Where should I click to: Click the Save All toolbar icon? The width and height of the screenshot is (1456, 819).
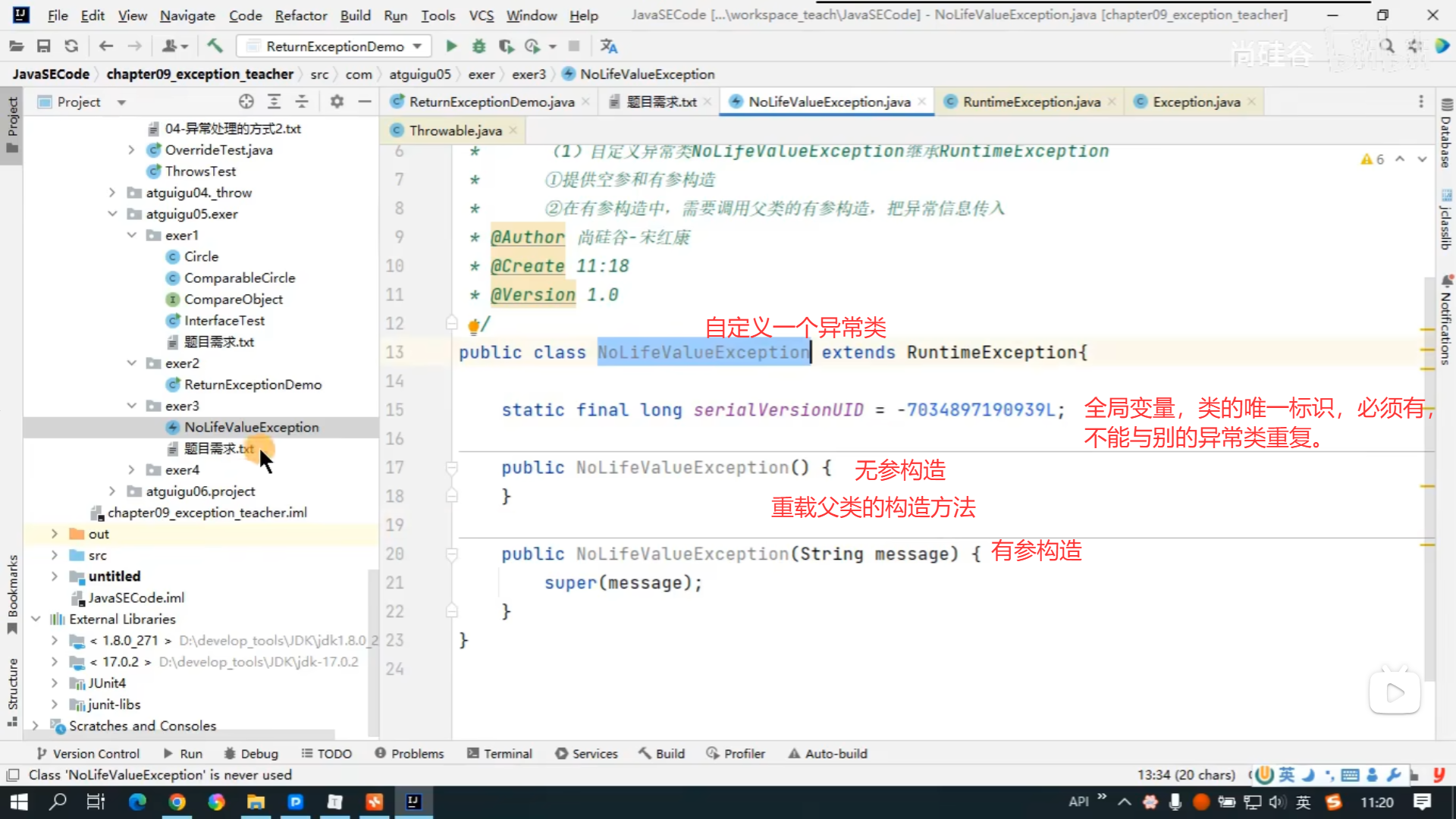click(x=43, y=46)
